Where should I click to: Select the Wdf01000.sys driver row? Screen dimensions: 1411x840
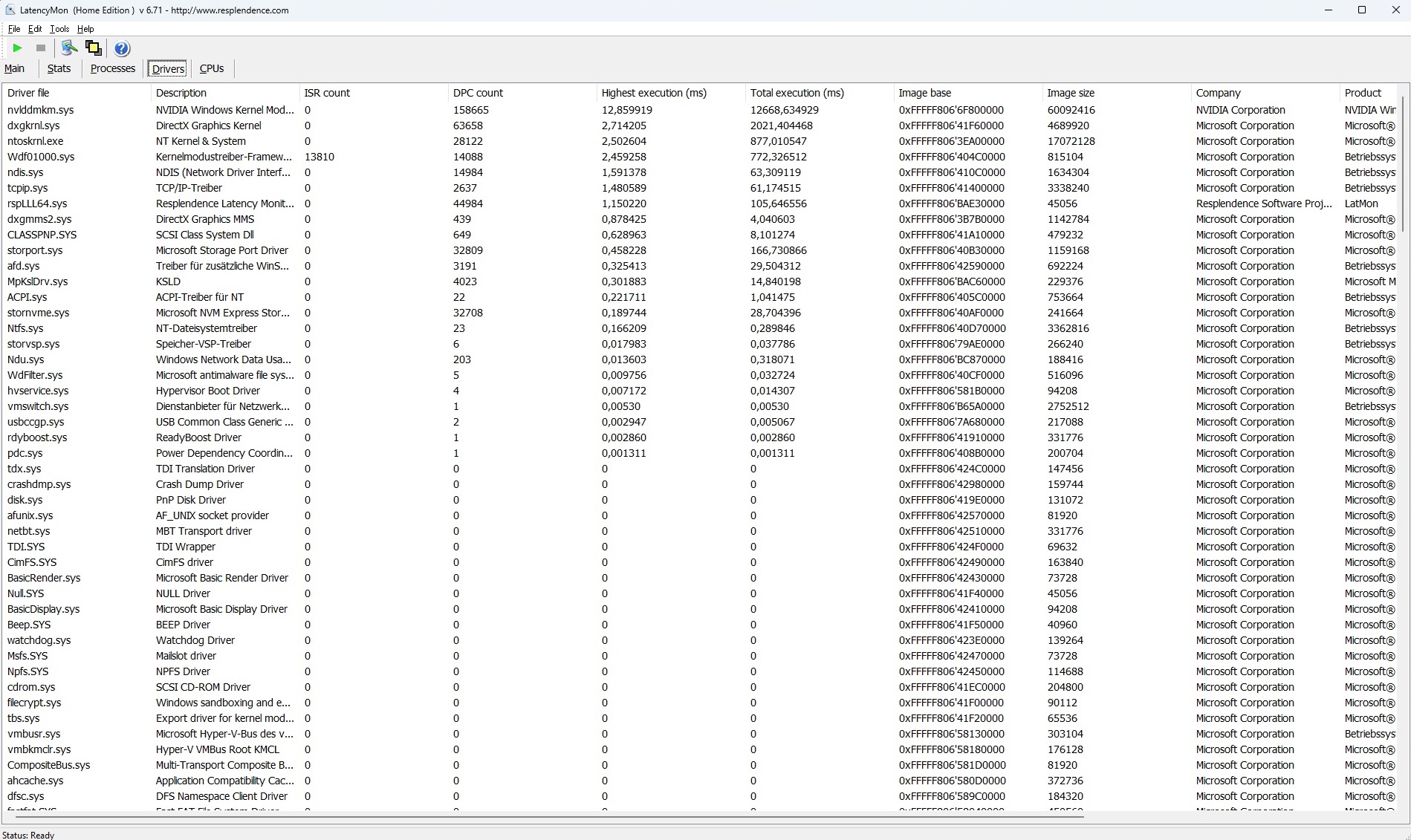tap(41, 157)
